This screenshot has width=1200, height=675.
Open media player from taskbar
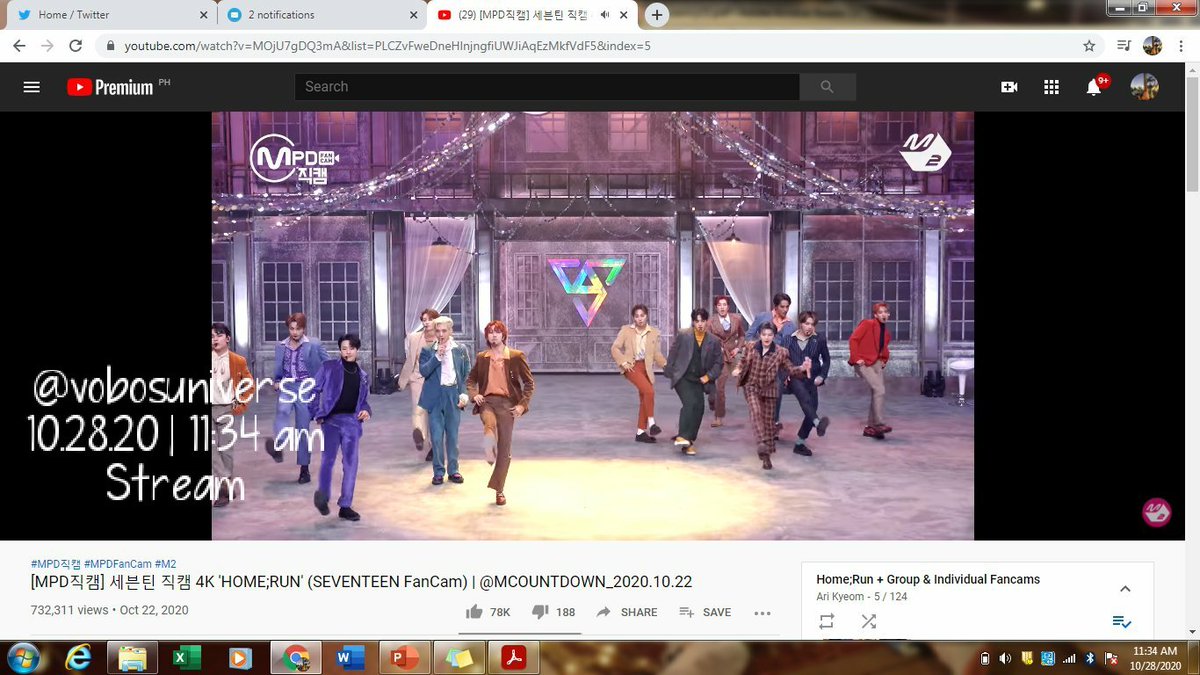click(x=240, y=658)
